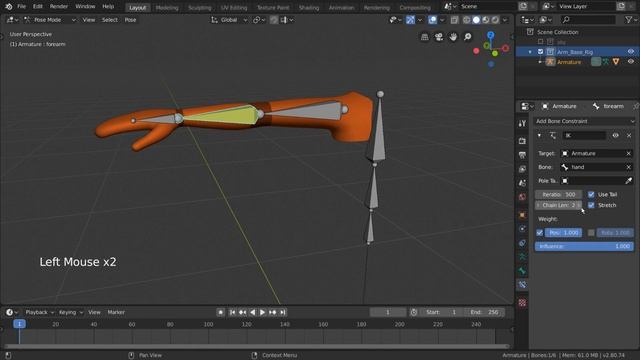
Task: Open the Add Bone Constraint dropdown
Action: pos(584,121)
